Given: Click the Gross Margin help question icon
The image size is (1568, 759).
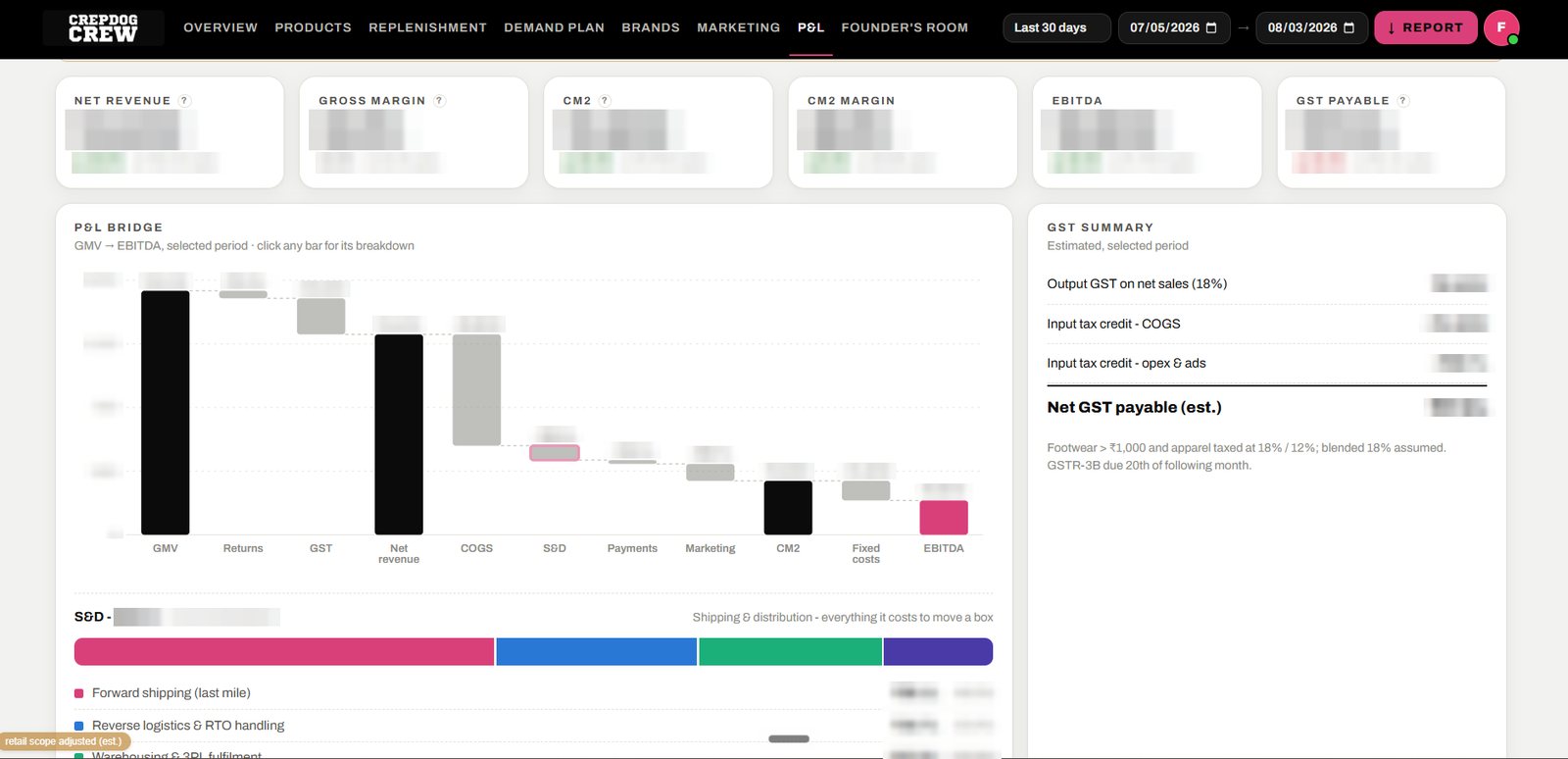Looking at the screenshot, I should (x=439, y=101).
